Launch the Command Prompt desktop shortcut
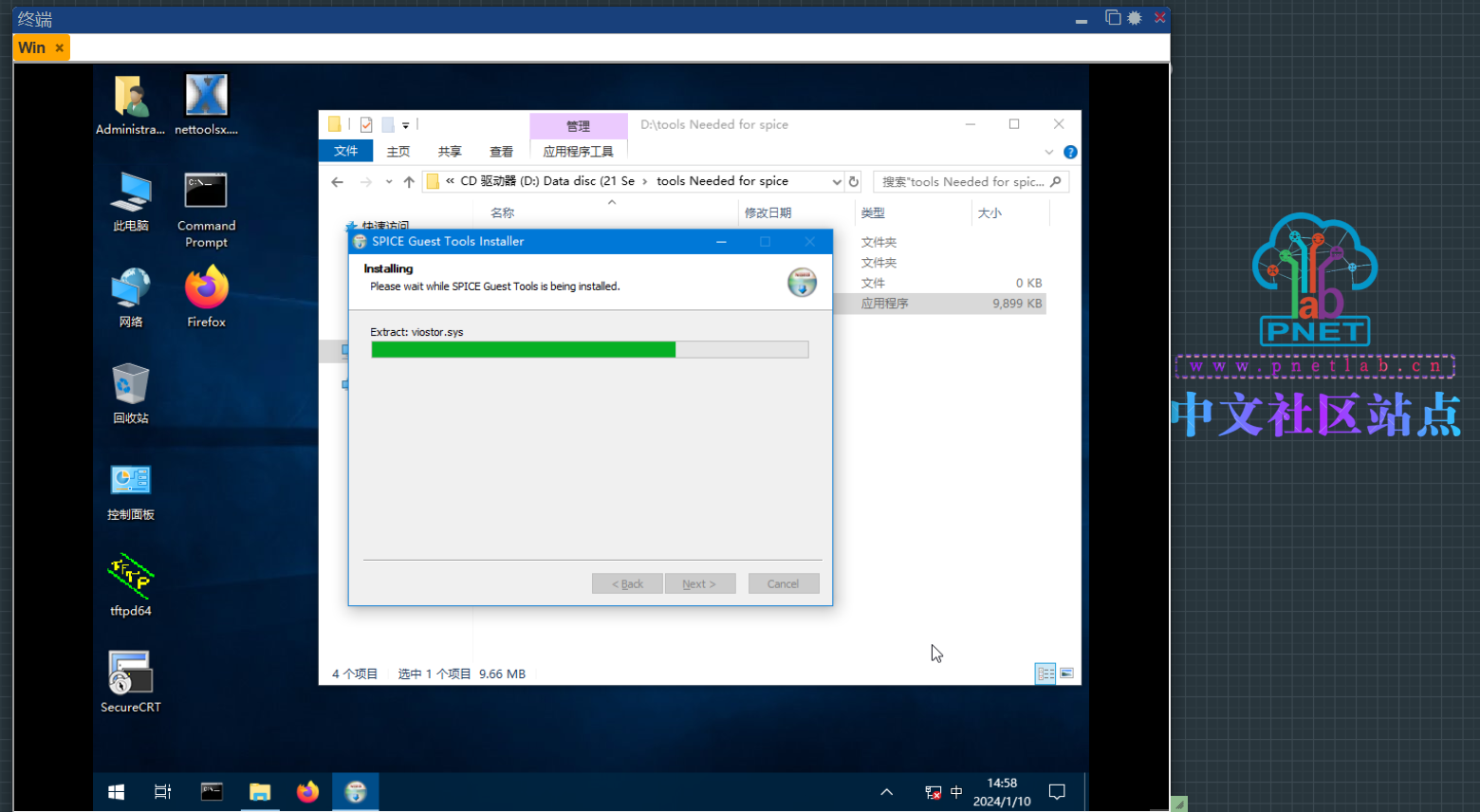The width and height of the screenshot is (1480, 812). (206, 210)
